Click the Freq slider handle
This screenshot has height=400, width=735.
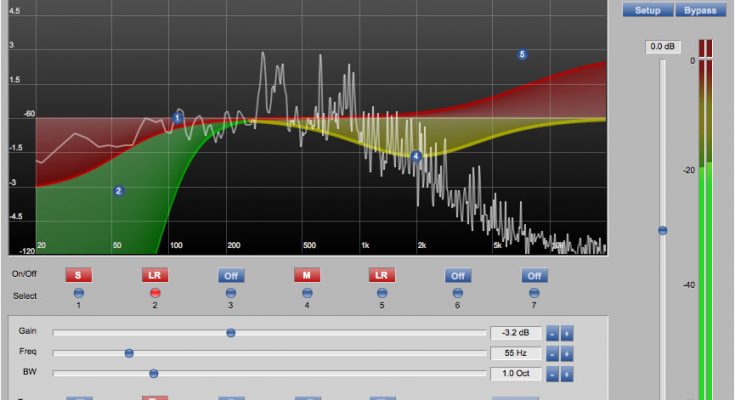[x=129, y=353]
